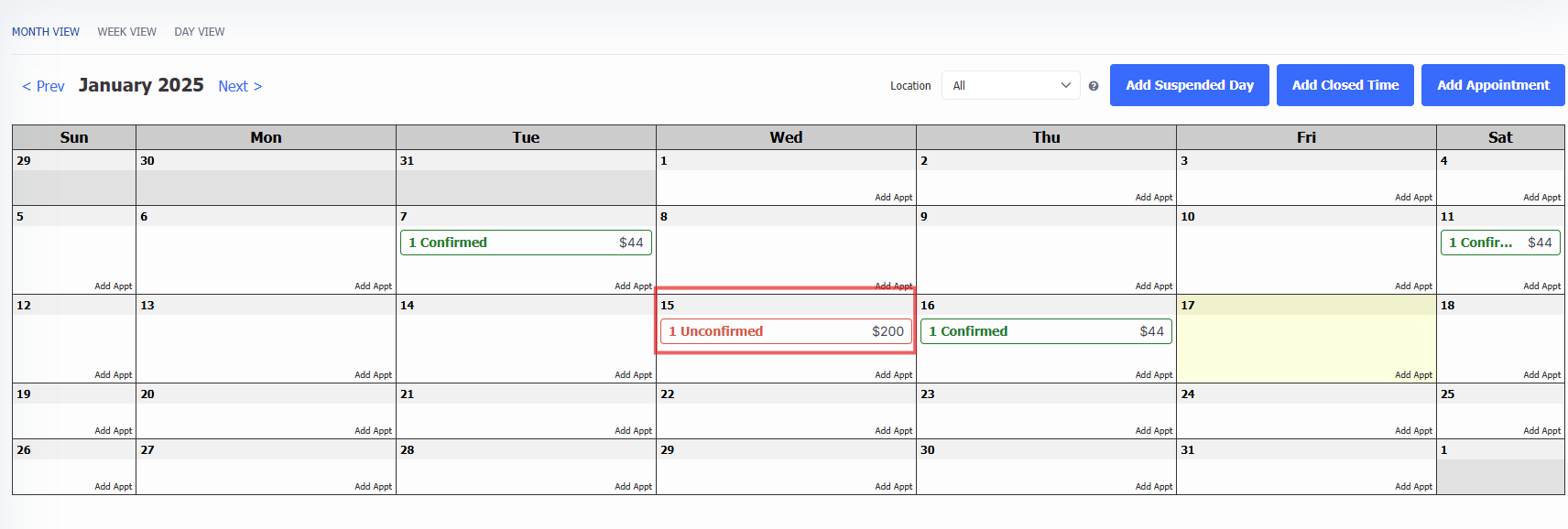The height and width of the screenshot is (529, 1568).
Task: Click the Tue column header
Action: [x=526, y=137]
